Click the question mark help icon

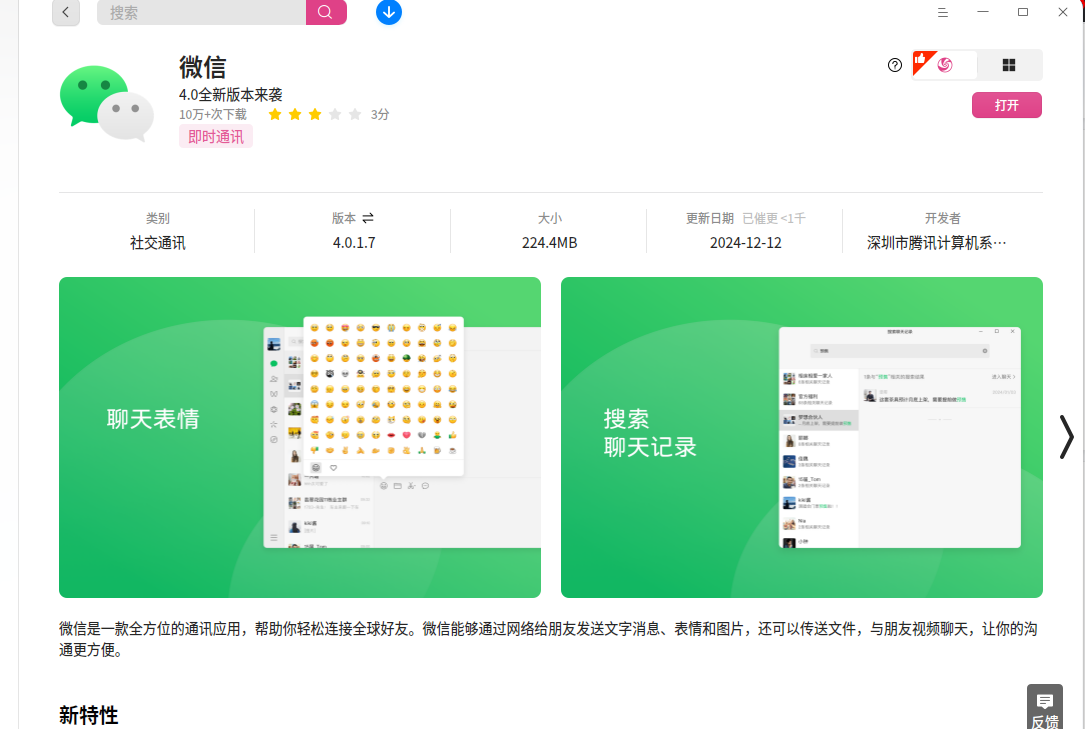pos(895,65)
